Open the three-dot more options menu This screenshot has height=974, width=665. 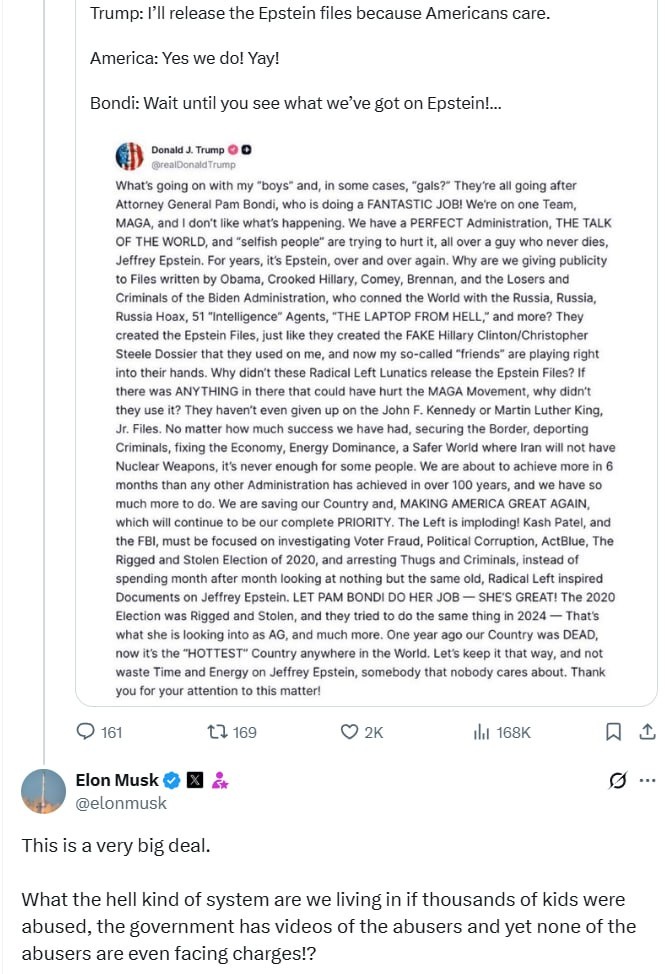[x=647, y=780]
